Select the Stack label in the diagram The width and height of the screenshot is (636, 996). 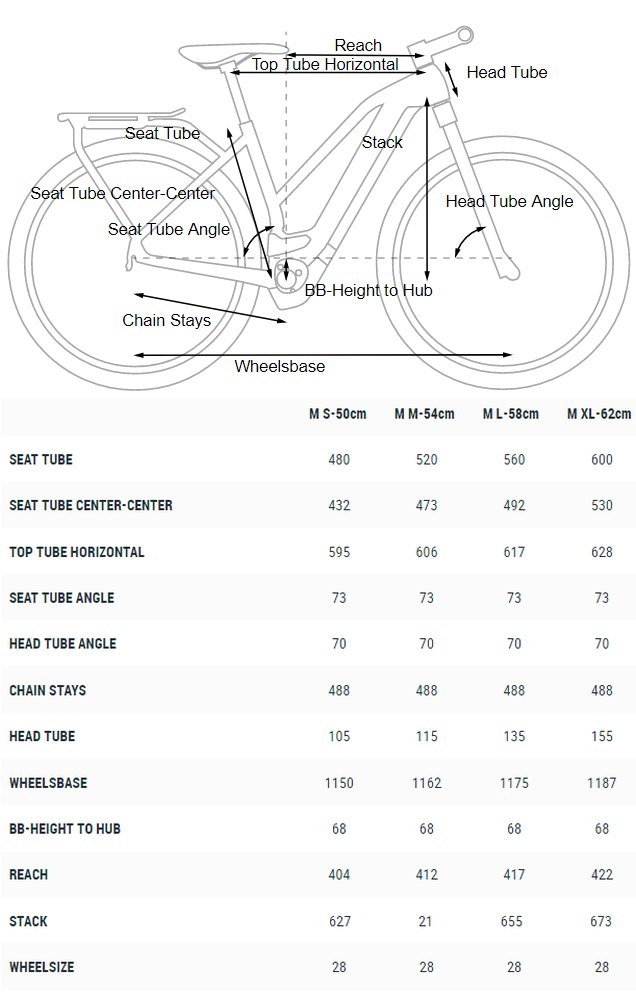[x=382, y=142]
